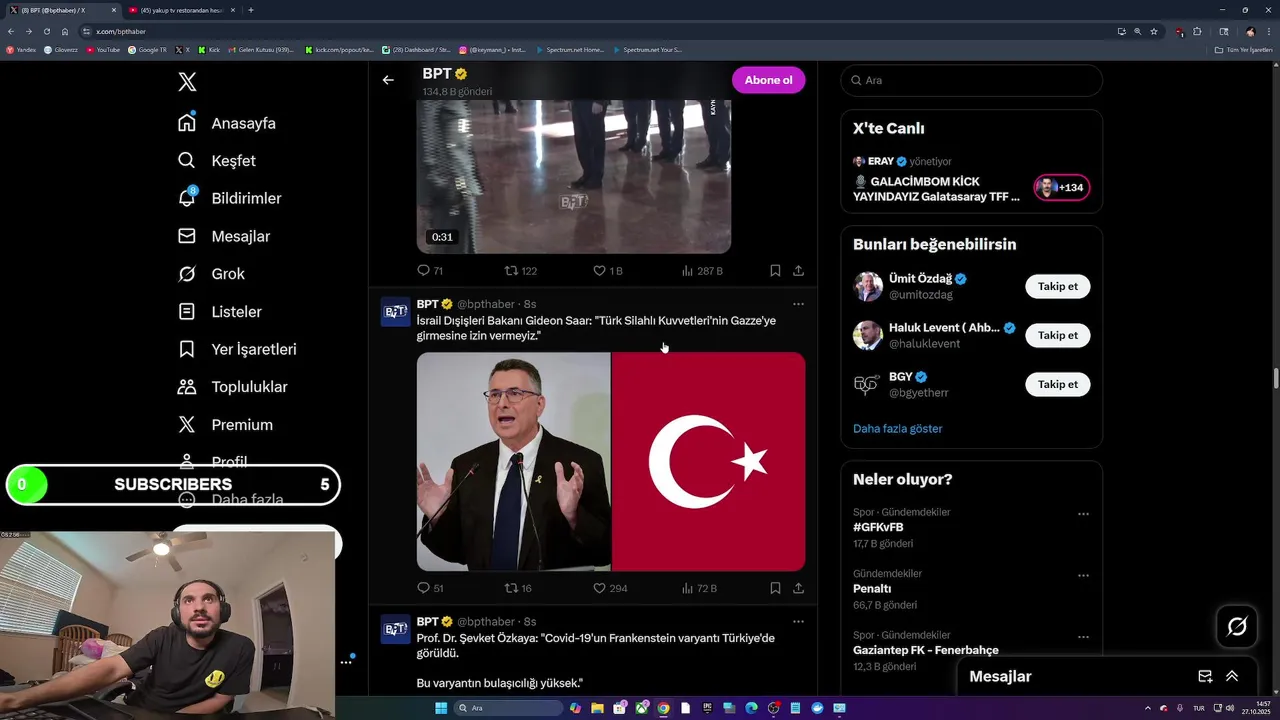
Task: Star this page in address bar
Action: click(x=1153, y=31)
